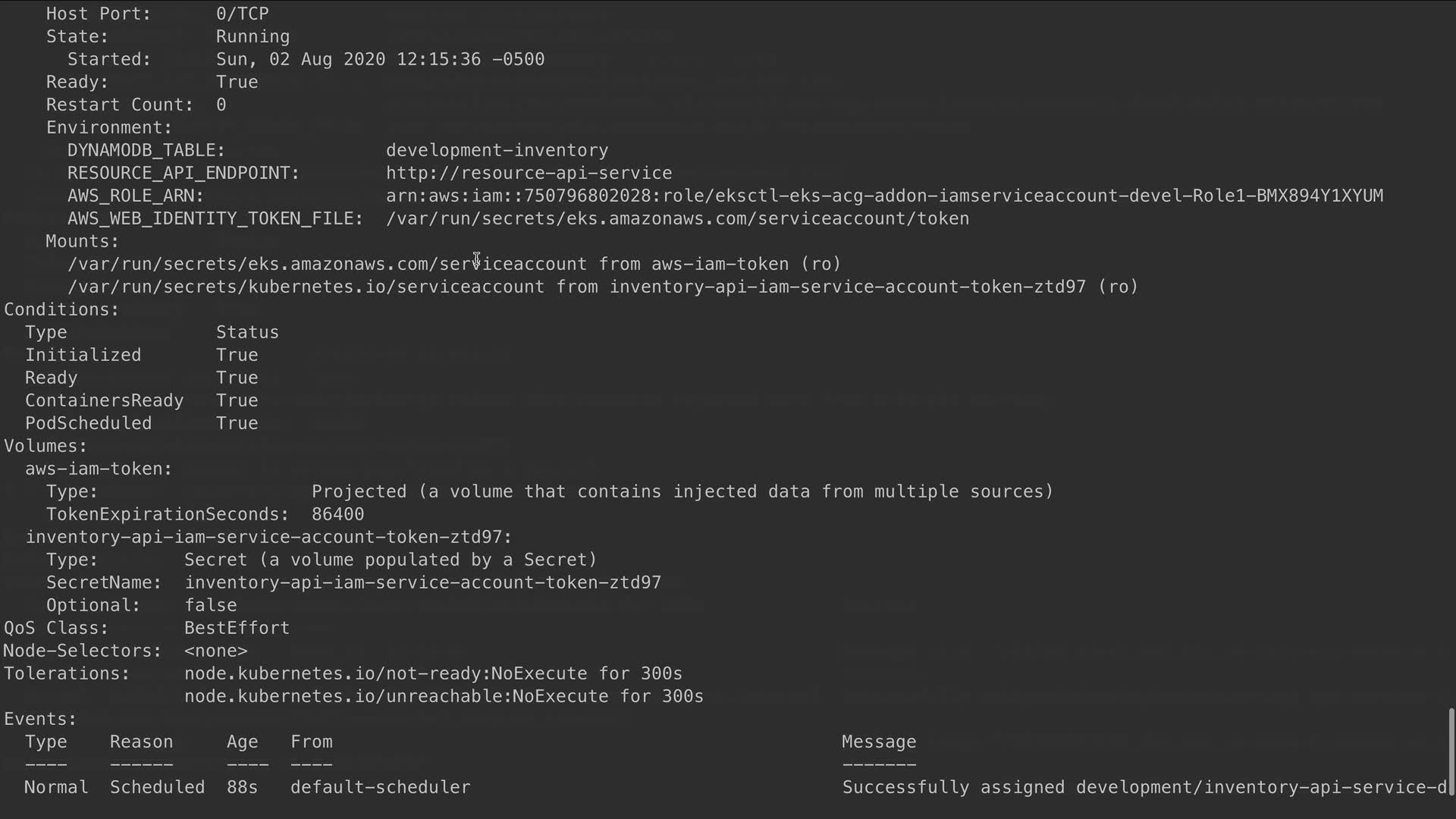This screenshot has width=1456, height=819.
Task: Click the Events Message column header
Action: point(879,742)
